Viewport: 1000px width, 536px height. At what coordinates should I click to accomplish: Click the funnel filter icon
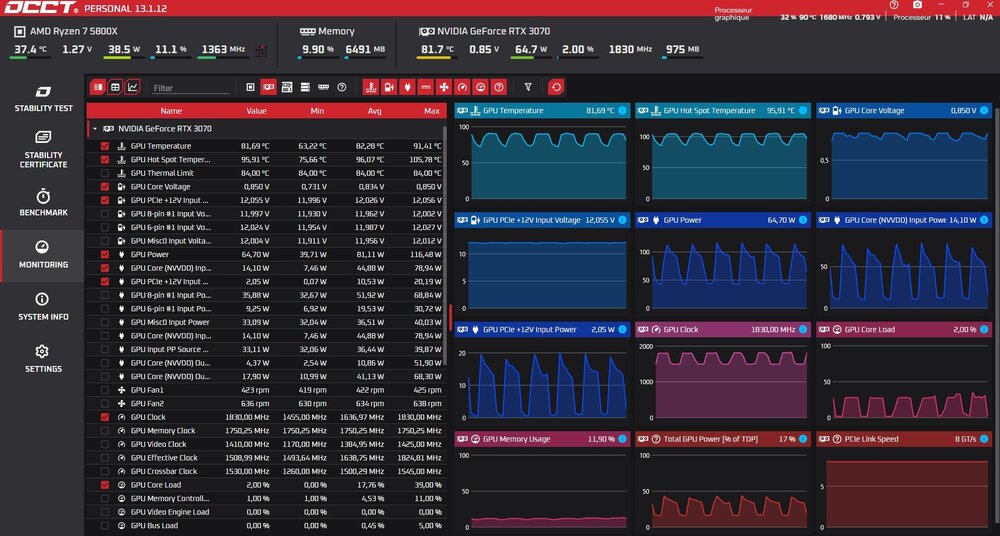pos(528,88)
